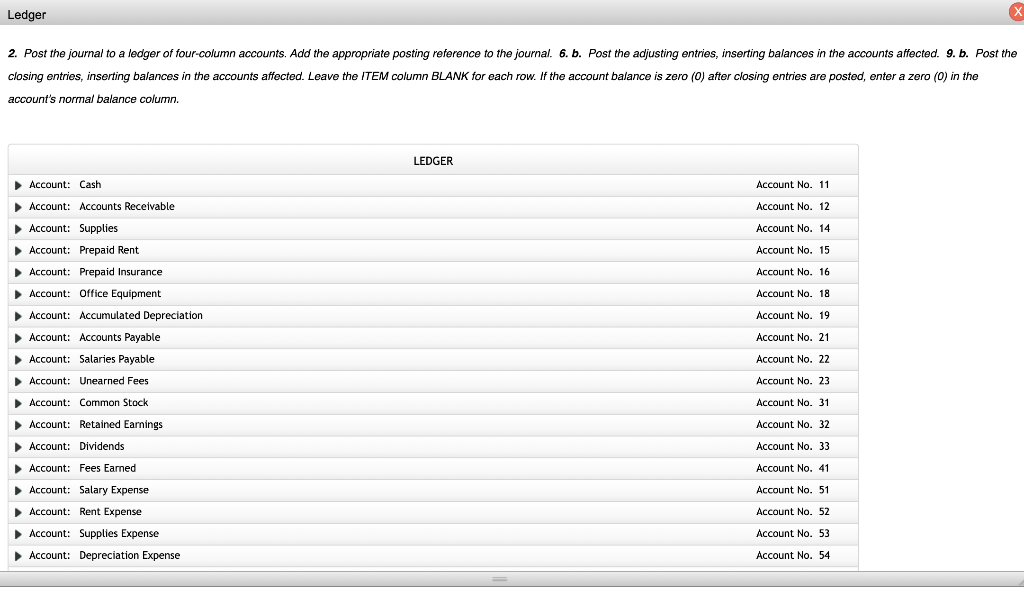The image size is (1024, 601).
Task: Open the Retained Earnings account ledger
Action: click(18, 424)
